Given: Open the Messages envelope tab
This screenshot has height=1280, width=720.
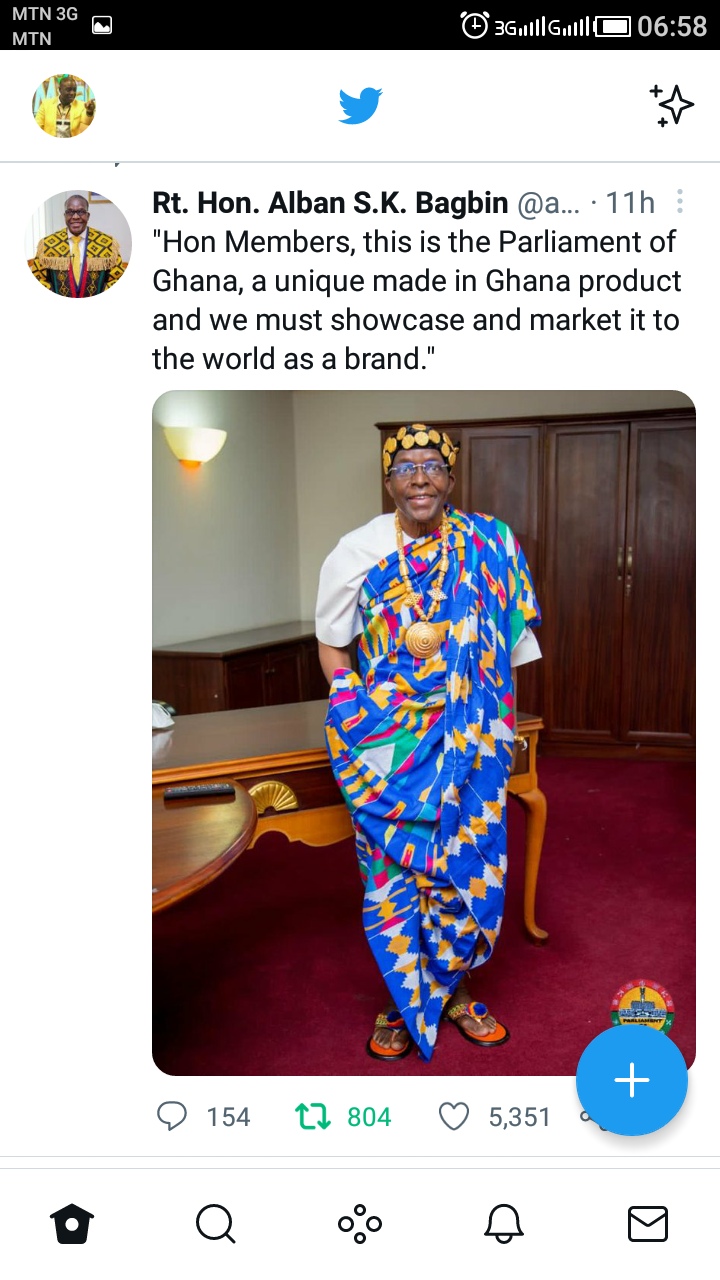Looking at the screenshot, I should pos(648,1223).
